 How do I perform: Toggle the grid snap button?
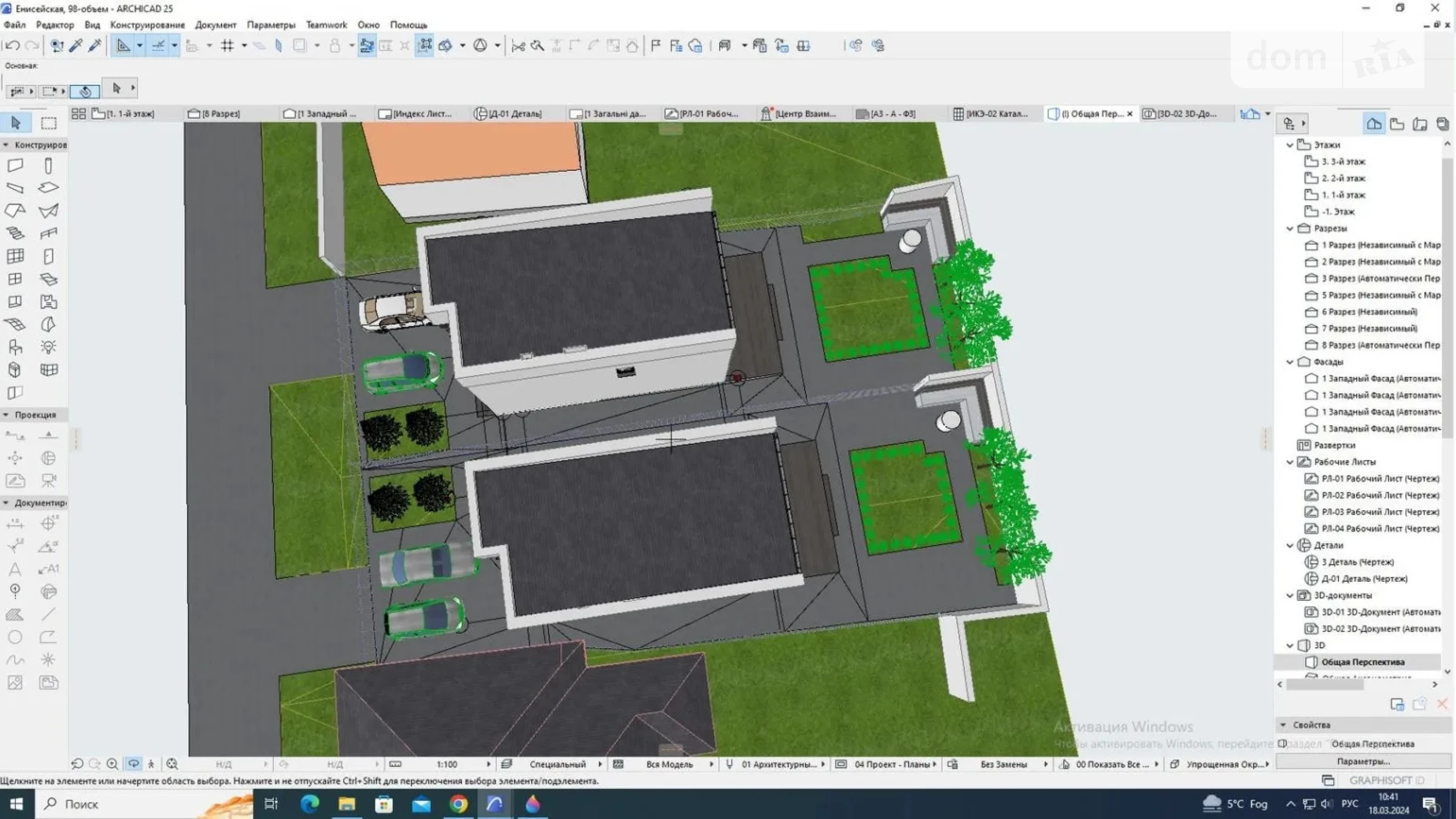[x=227, y=46]
